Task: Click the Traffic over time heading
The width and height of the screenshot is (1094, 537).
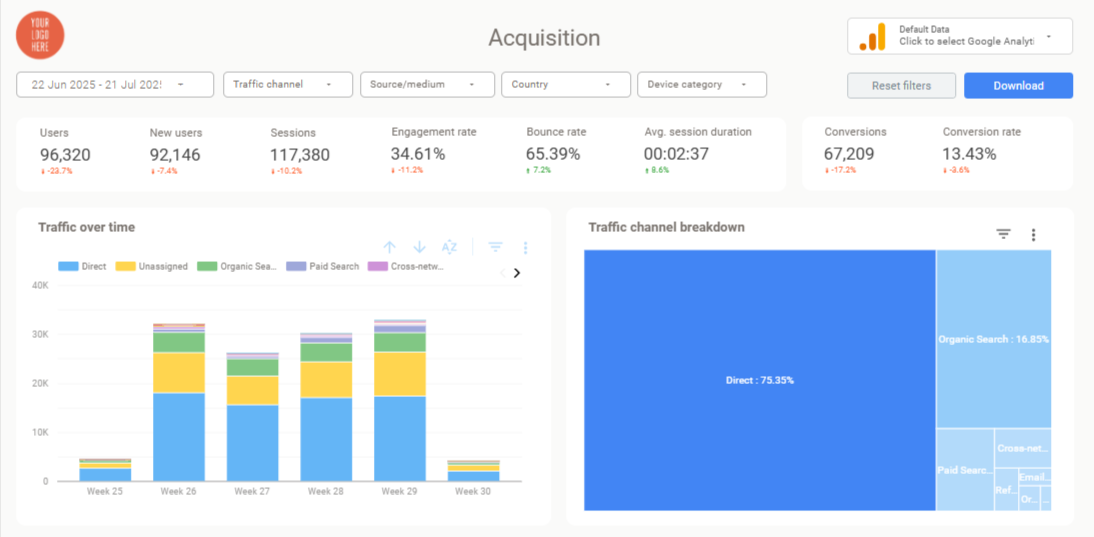Action: click(x=87, y=227)
